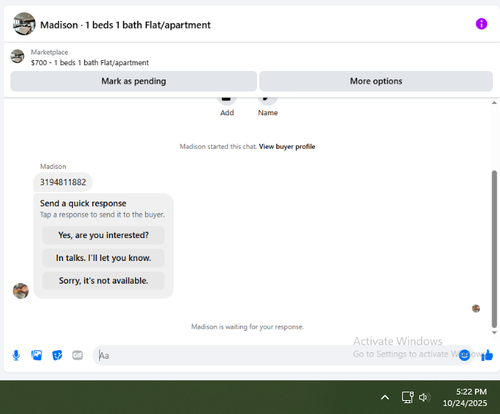Focus the Aa message input field
Image resolution: width=500 pixels, height=414 pixels.
(283, 355)
